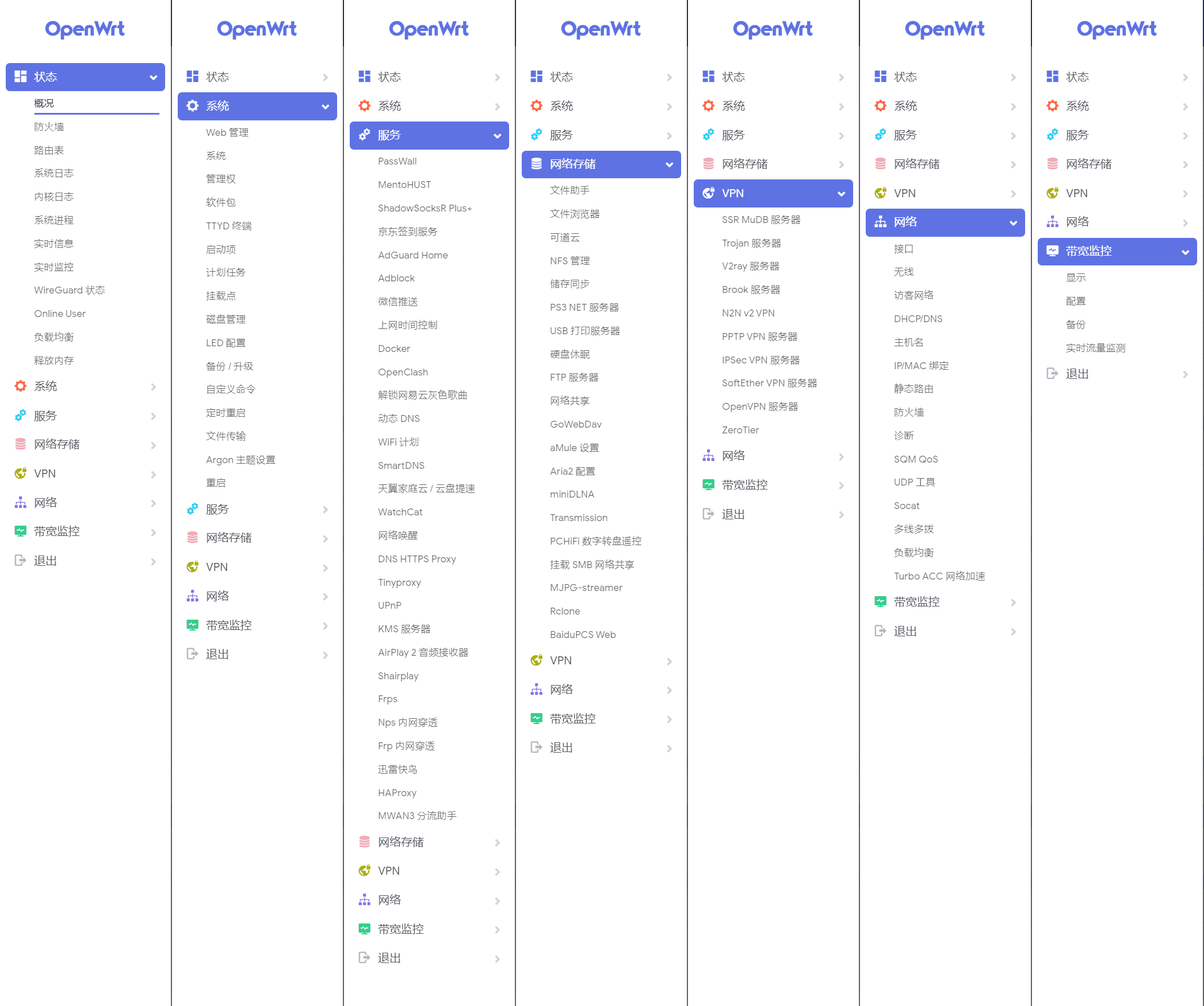Viewport: 1204px width, 1006px height.
Task: Expand the 网络 chevron in the panel with 带宽监控 expanded
Action: click(x=1185, y=222)
